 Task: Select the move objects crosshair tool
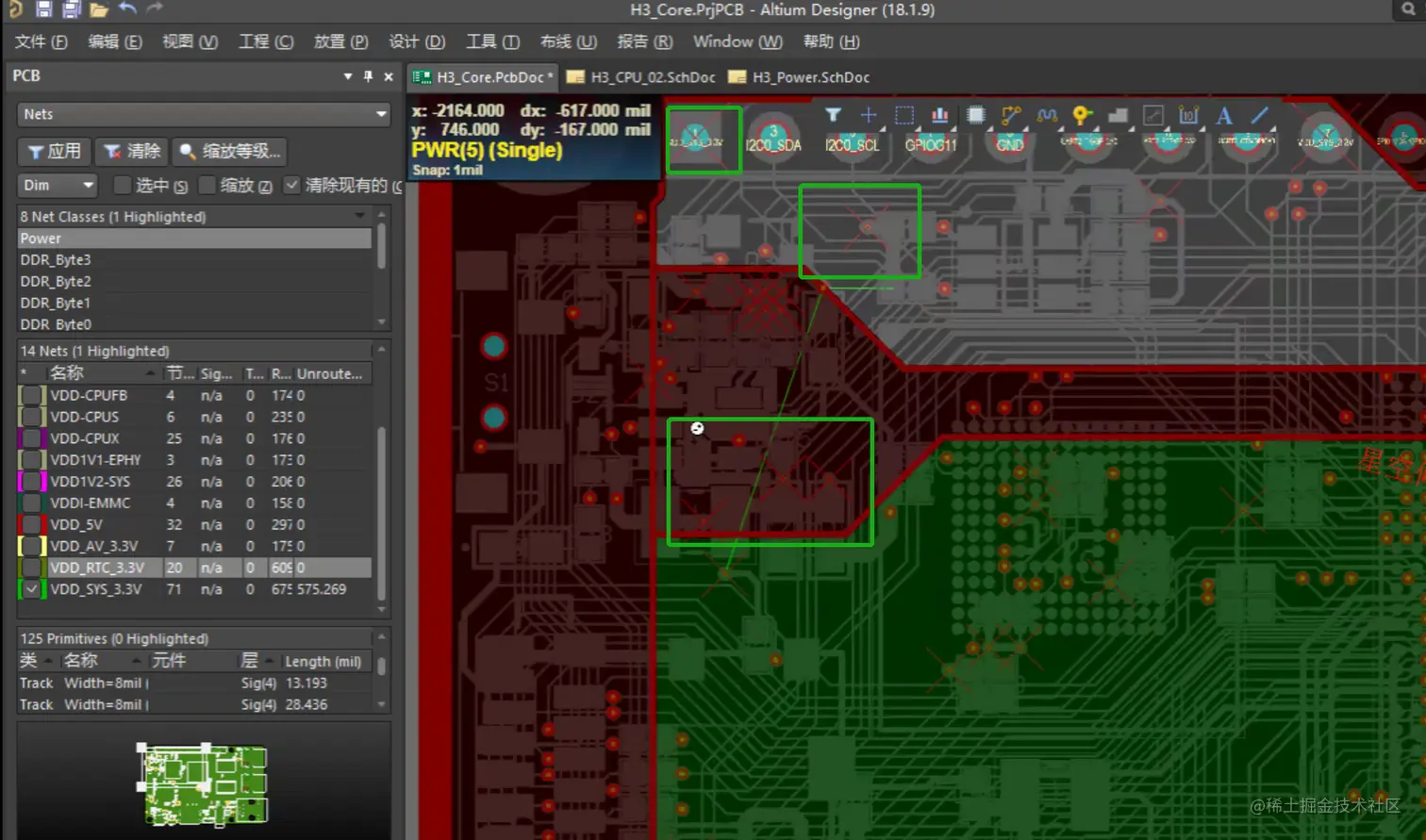click(869, 116)
